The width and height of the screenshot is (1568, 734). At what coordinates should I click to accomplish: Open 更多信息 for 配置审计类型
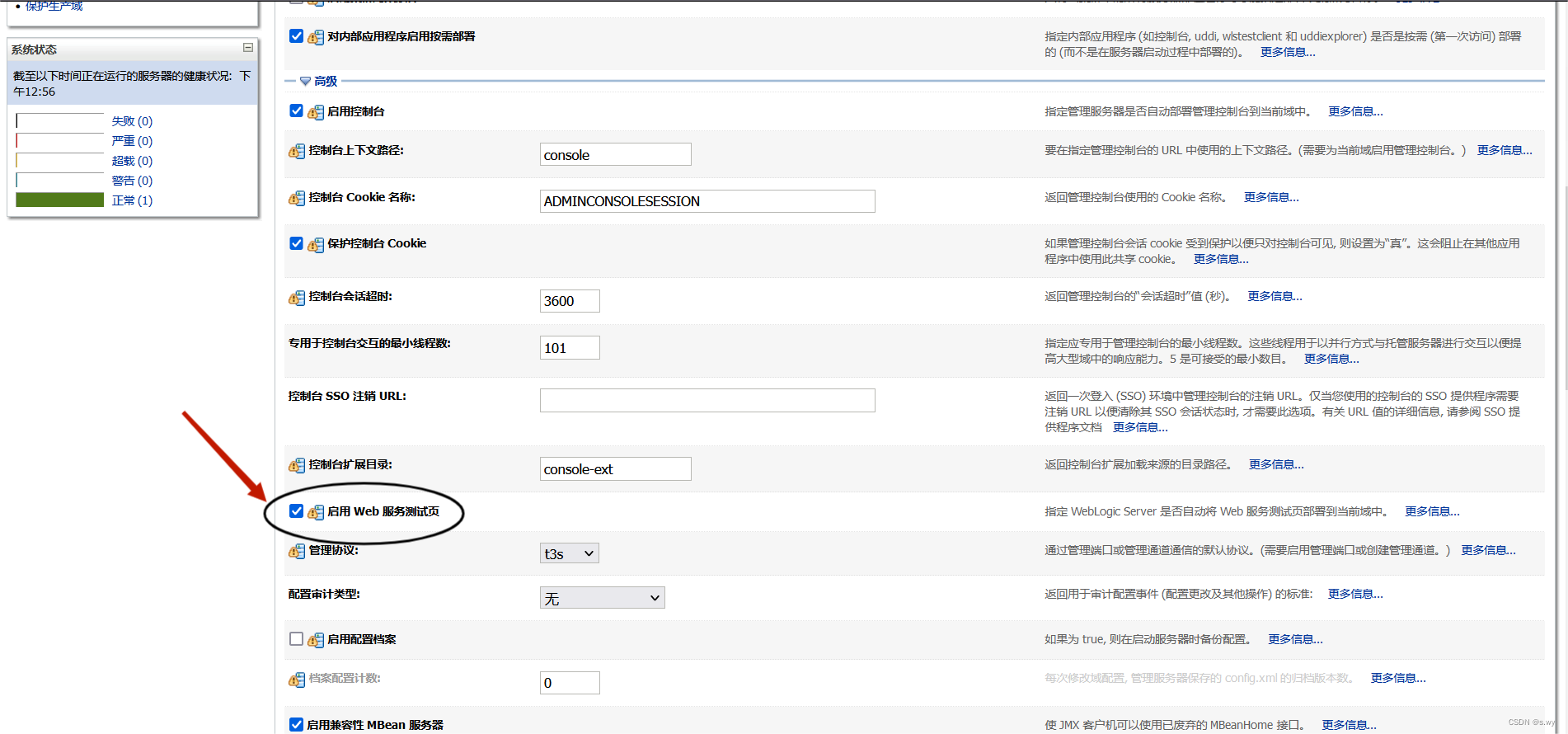point(1355,594)
